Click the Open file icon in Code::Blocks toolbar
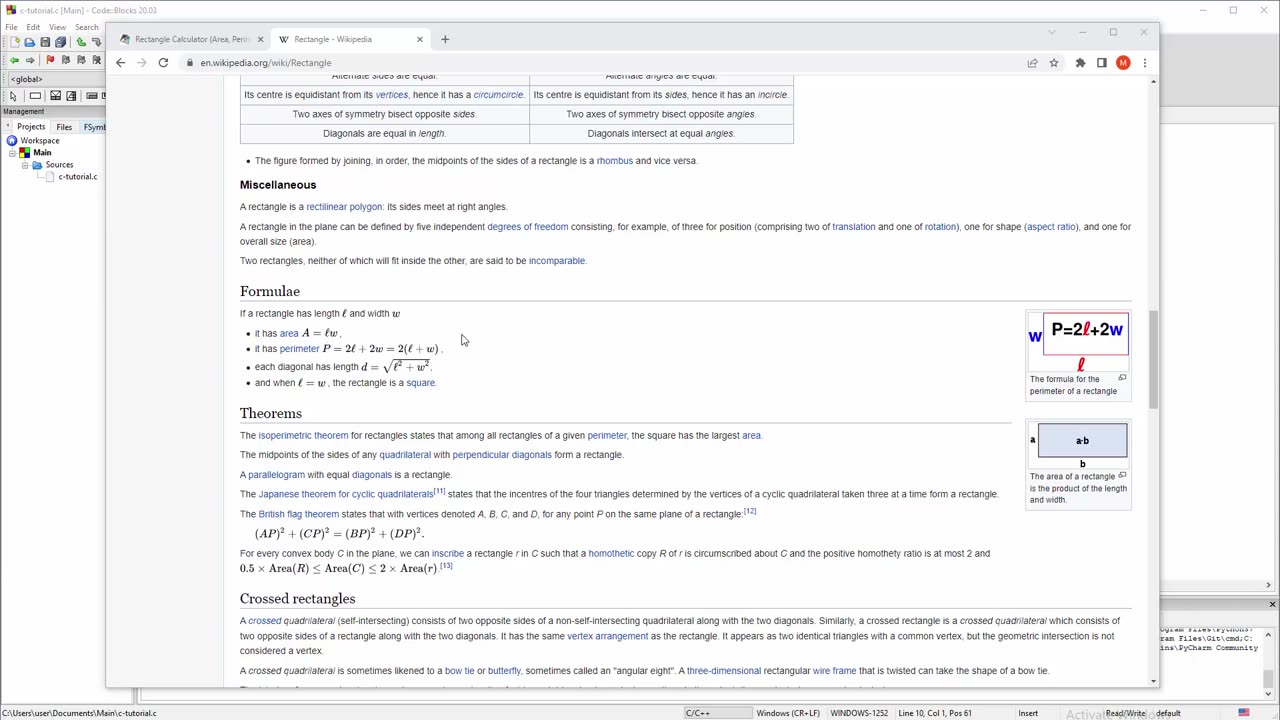This screenshot has height=720, width=1280. pos(29,42)
